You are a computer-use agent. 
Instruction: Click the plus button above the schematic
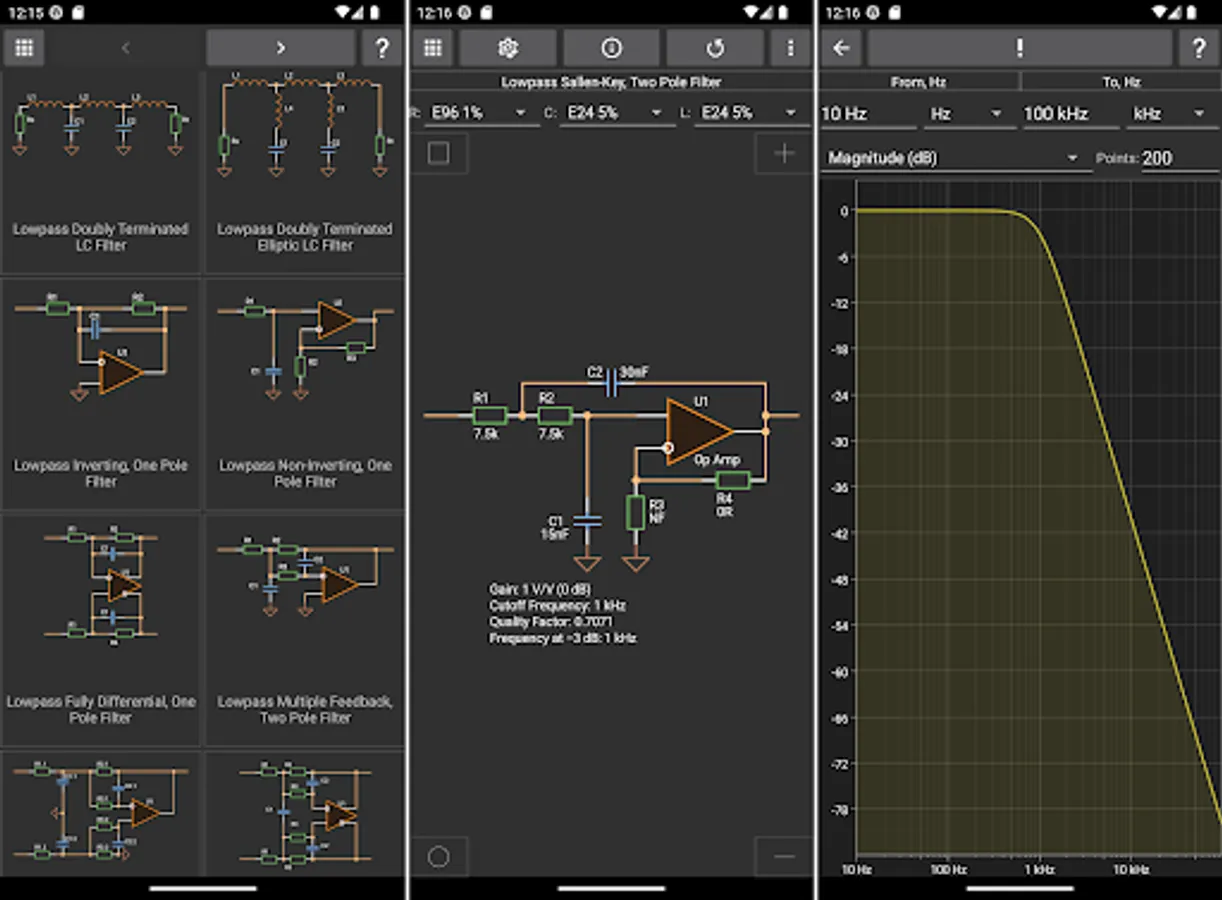click(784, 153)
